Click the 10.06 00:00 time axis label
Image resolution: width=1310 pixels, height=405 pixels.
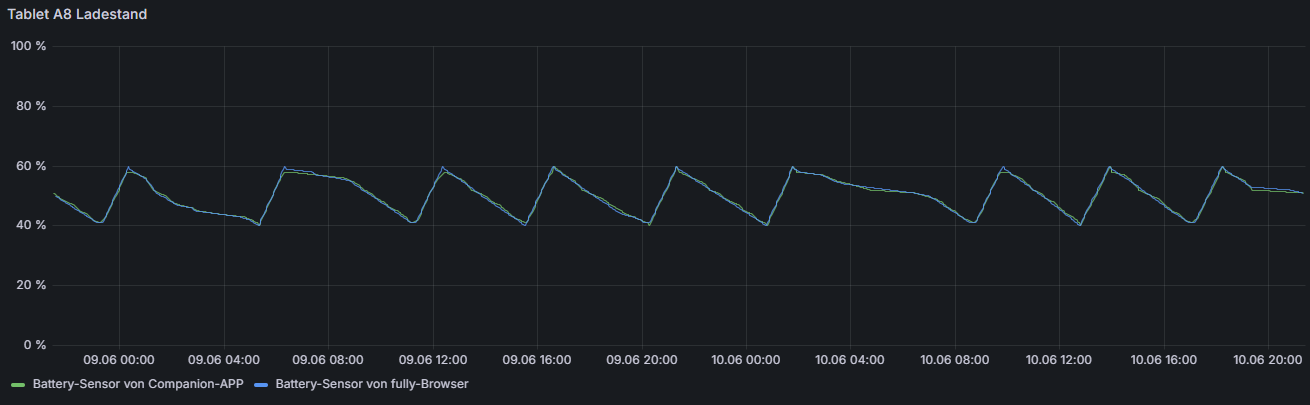(x=746, y=359)
